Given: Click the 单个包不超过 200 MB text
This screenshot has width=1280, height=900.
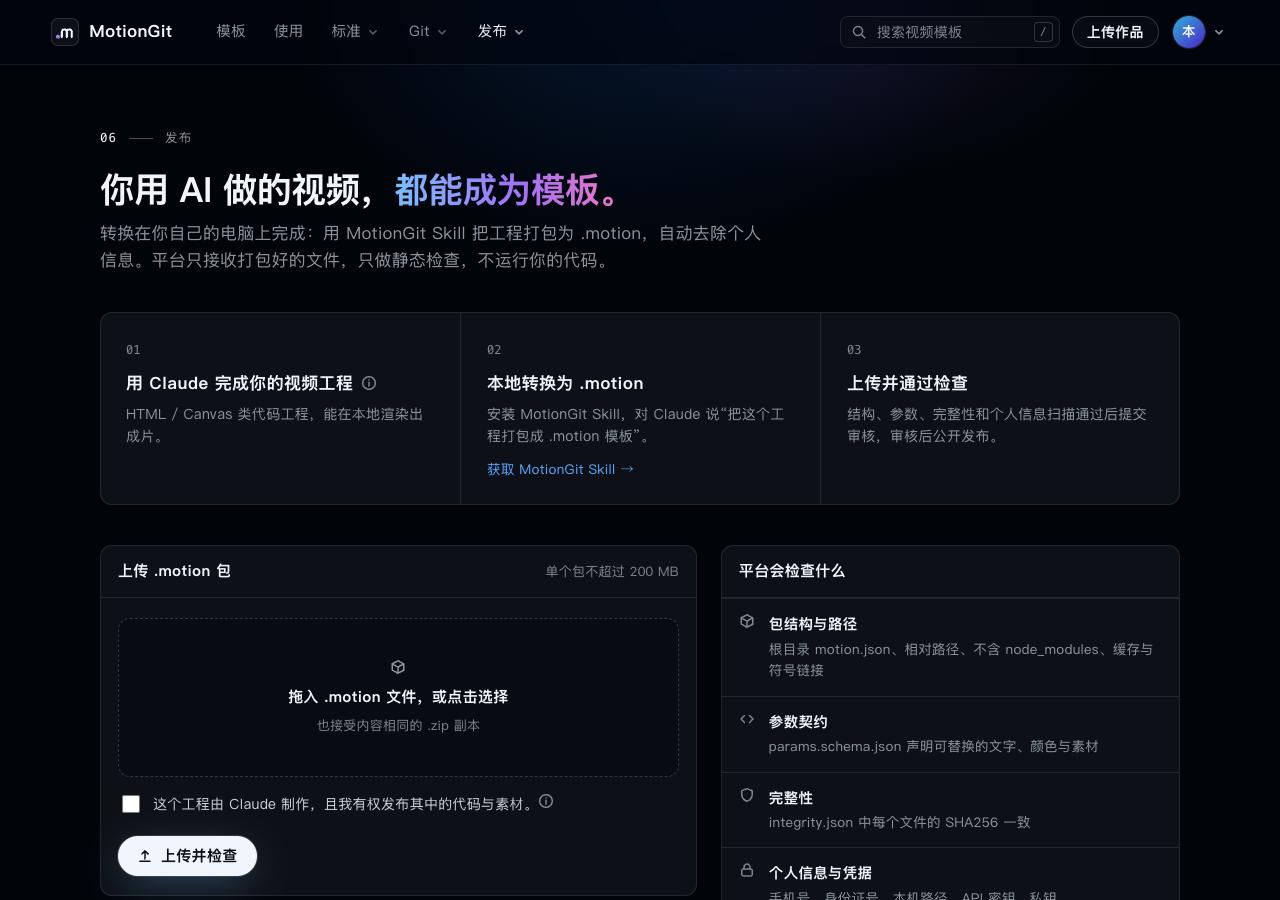Looking at the screenshot, I should [612, 572].
